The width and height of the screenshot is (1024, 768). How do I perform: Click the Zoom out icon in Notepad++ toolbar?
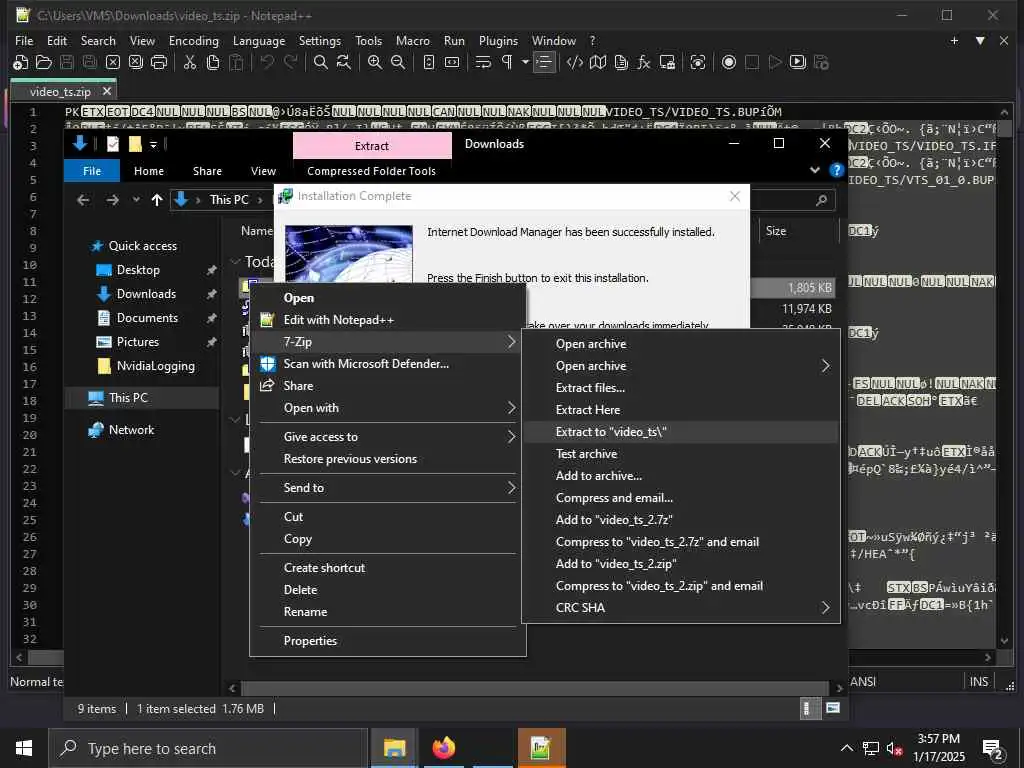[398, 63]
